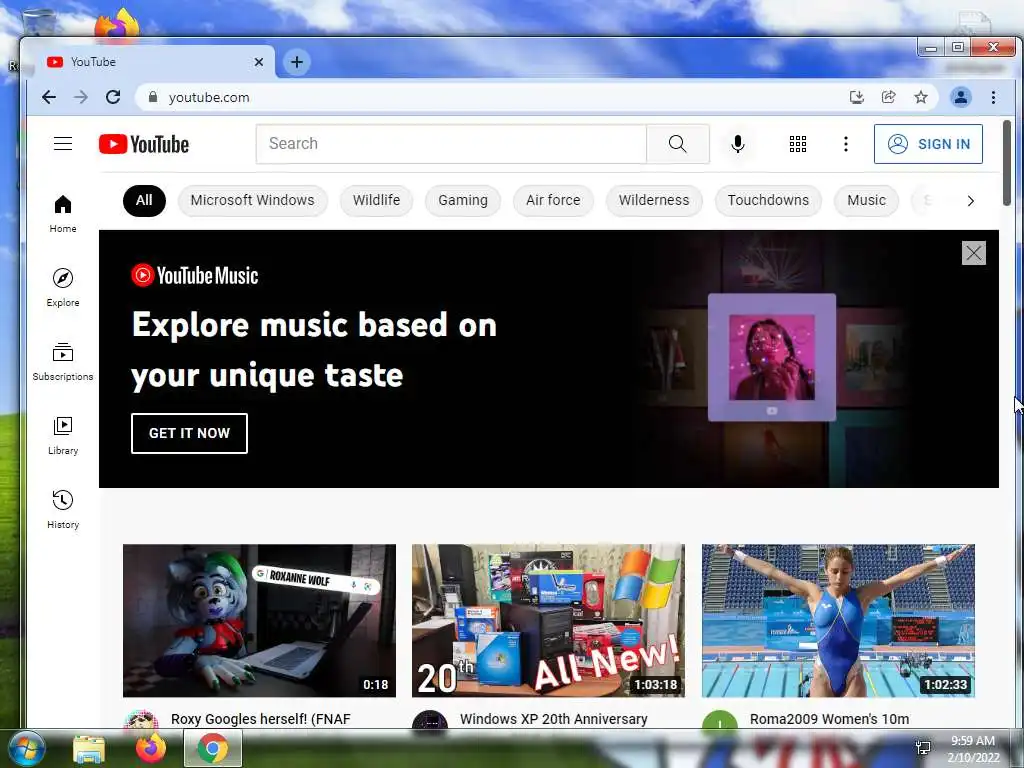Image resolution: width=1024 pixels, height=768 pixels.
Task: Open the women's diving video thumbnail
Action: [839, 620]
